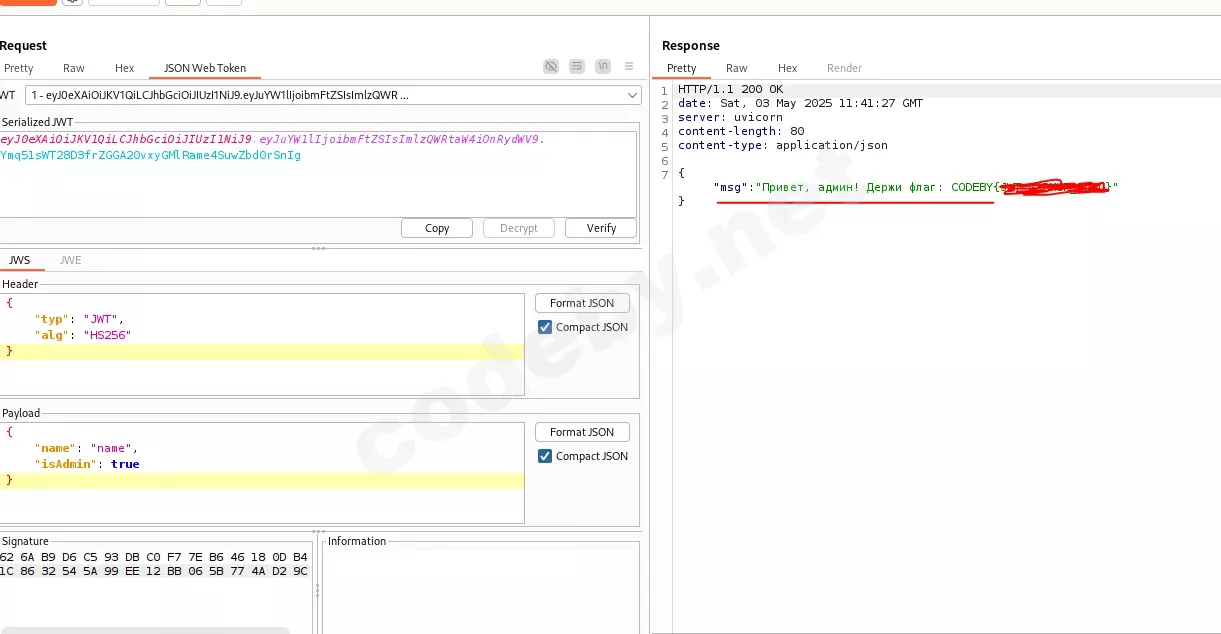The width and height of the screenshot is (1221, 634).
Task: Toggle Compact JSON checkbox for Header
Action: click(545, 327)
